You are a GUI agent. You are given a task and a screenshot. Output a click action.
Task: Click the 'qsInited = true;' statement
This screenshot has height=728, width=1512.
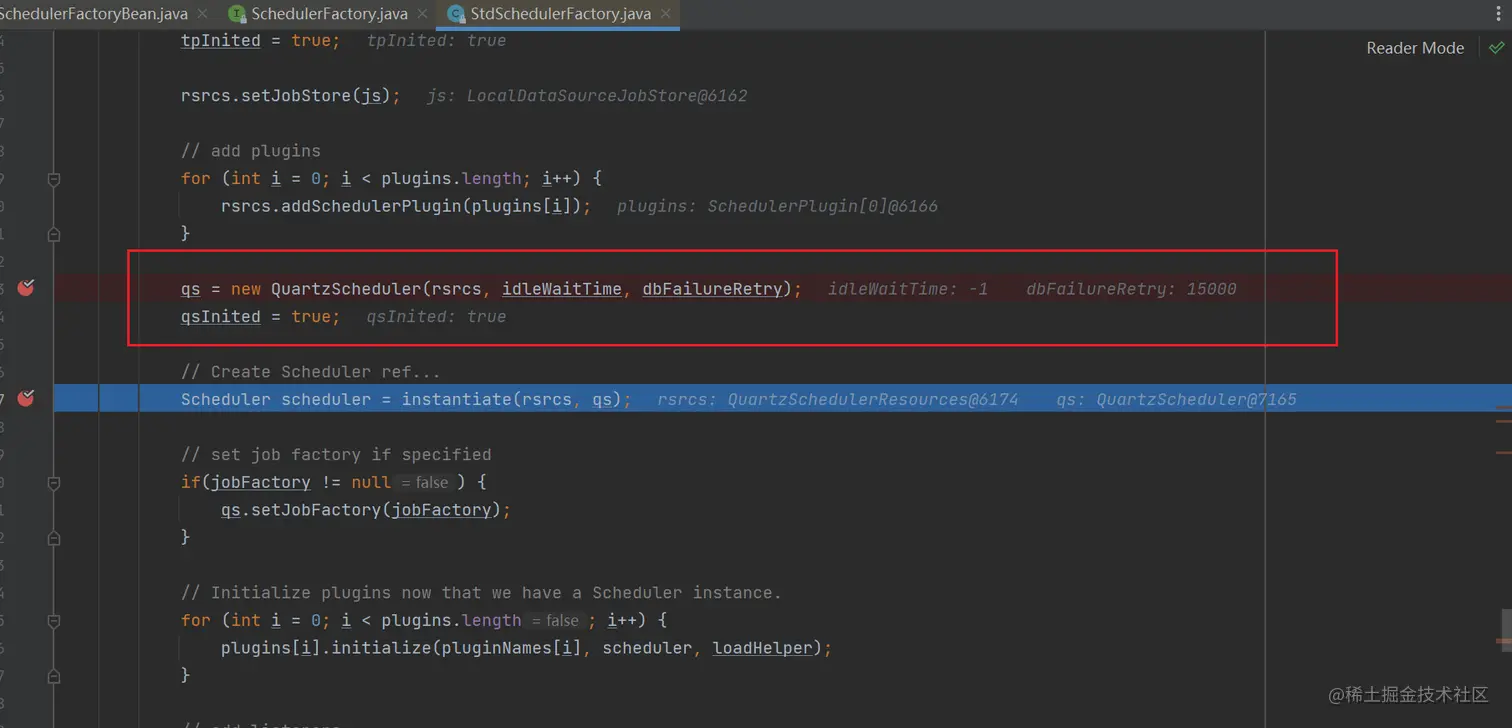[x=260, y=317]
